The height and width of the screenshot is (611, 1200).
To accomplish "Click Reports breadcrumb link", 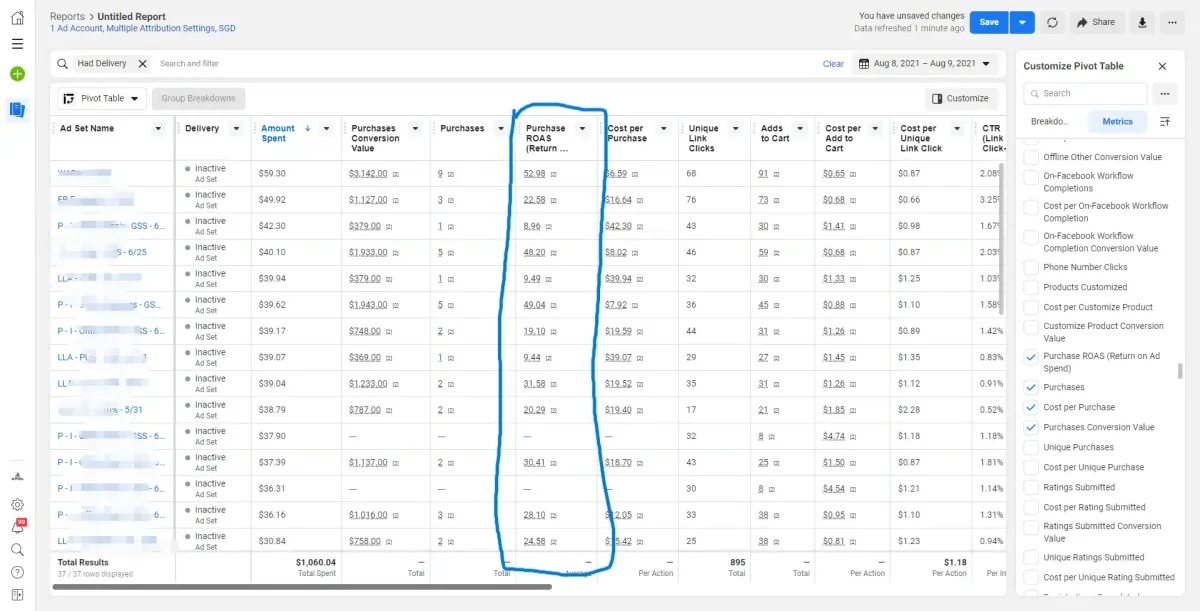I will (x=67, y=17).
